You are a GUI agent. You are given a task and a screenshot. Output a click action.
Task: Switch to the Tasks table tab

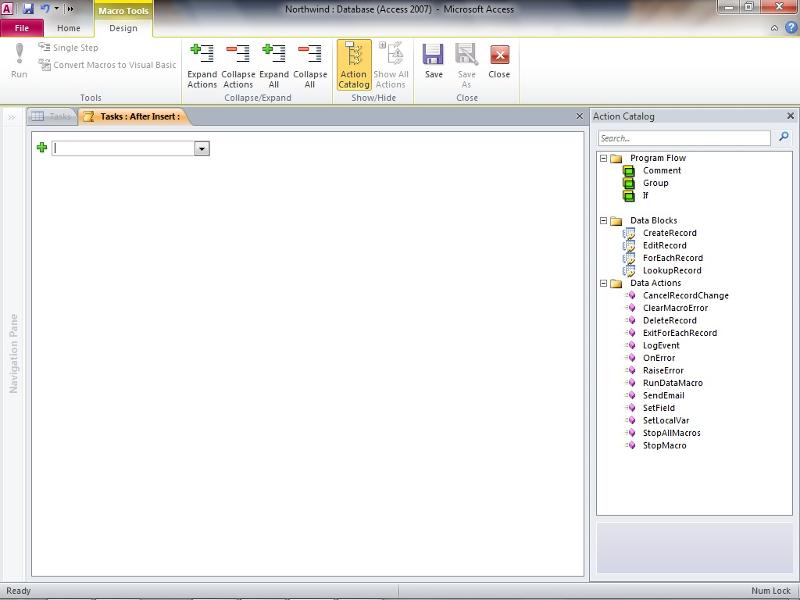coord(51,116)
